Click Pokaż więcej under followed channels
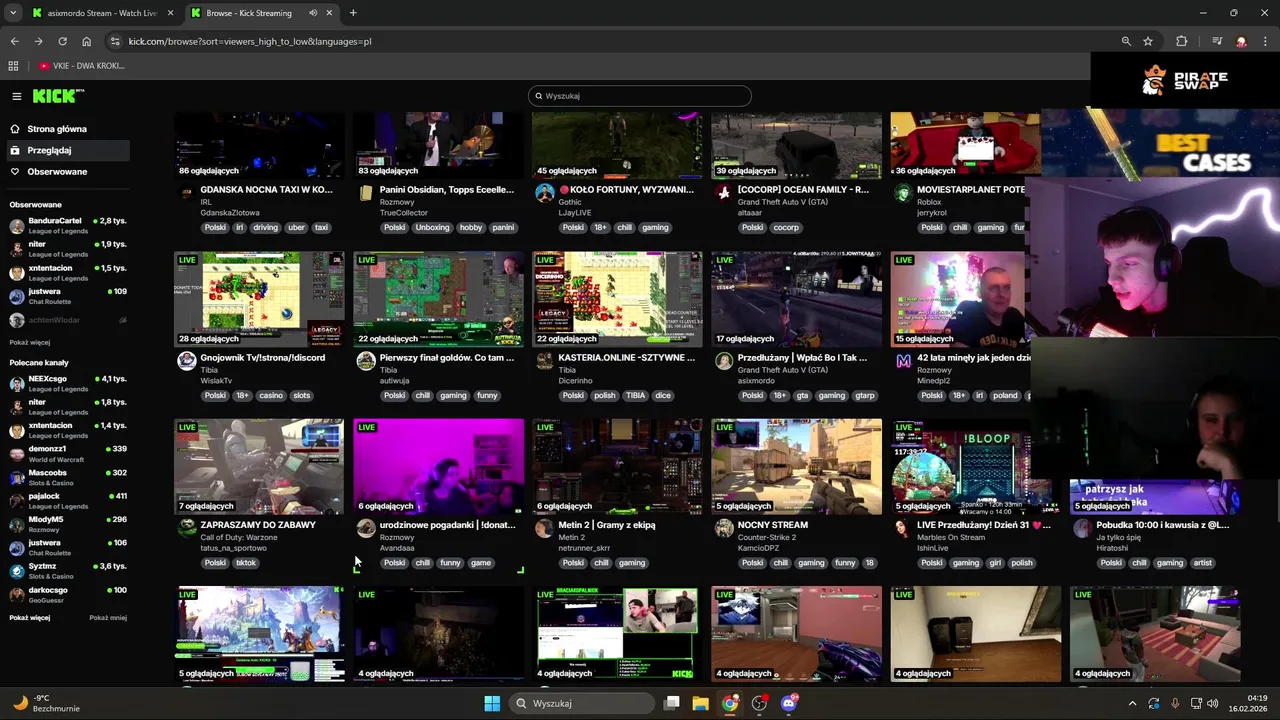Image resolution: width=1280 pixels, height=720 pixels. [x=30, y=342]
